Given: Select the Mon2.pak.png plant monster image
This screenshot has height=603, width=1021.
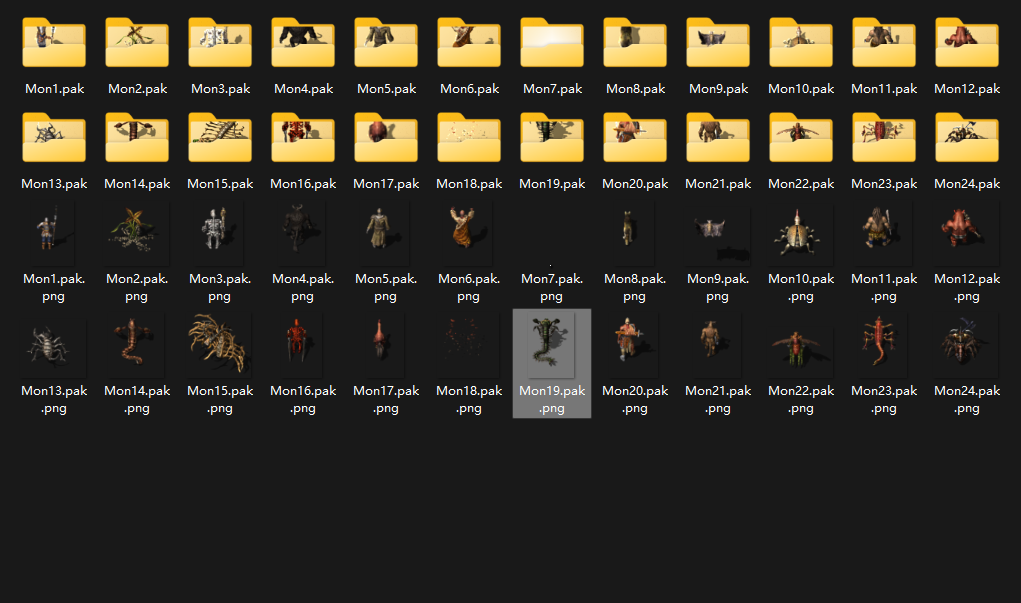Looking at the screenshot, I should point(137,233).
